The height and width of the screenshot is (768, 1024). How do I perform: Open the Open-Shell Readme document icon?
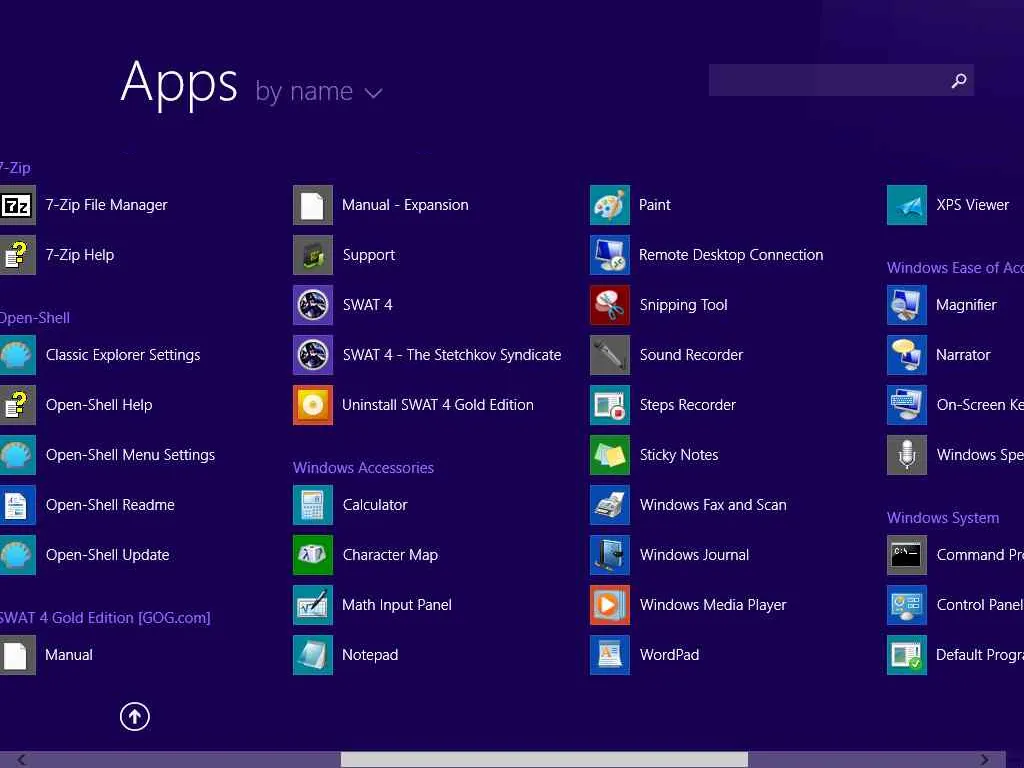17,505
